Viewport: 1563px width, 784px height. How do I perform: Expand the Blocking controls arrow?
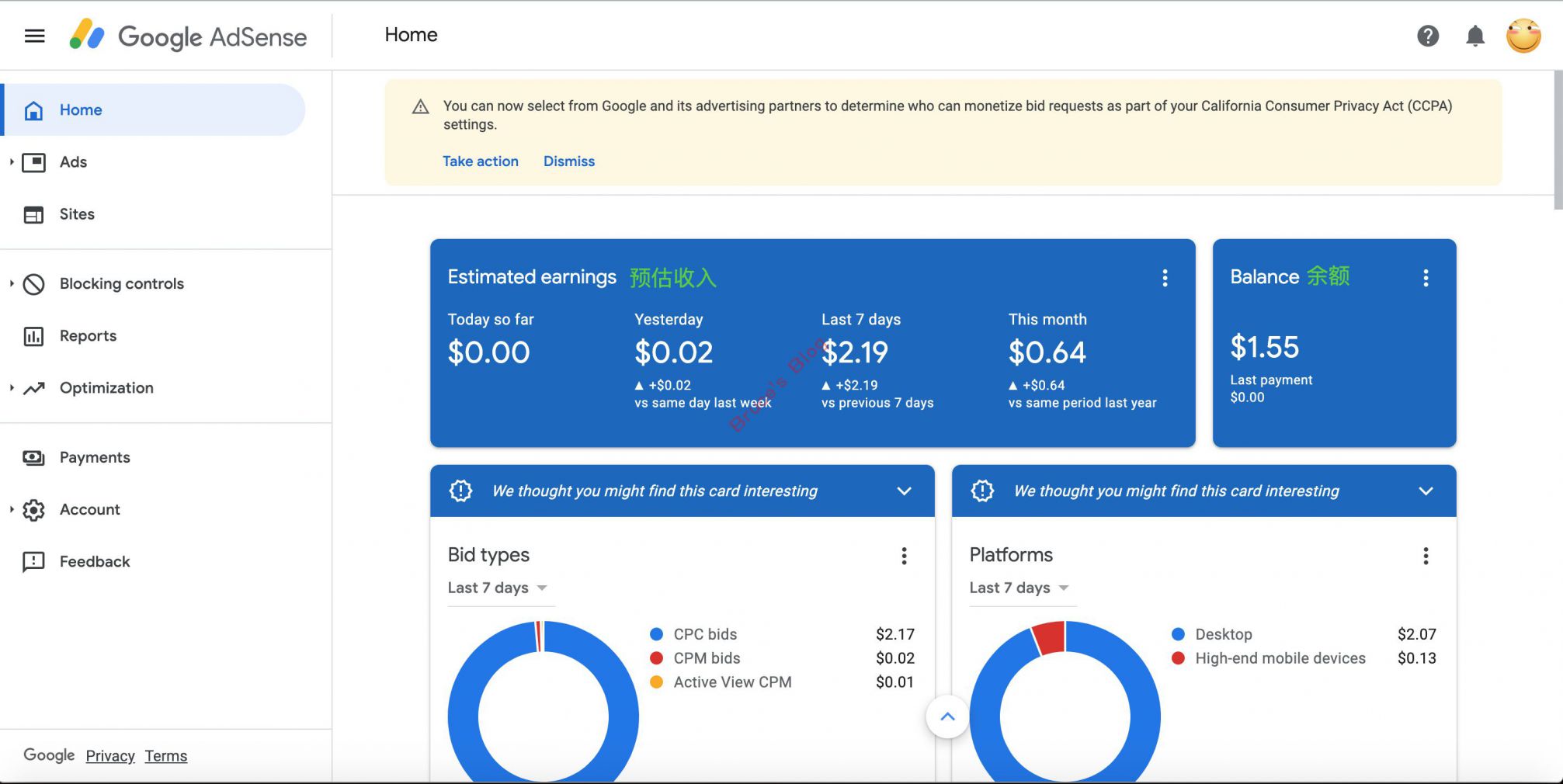click(12, 284)
